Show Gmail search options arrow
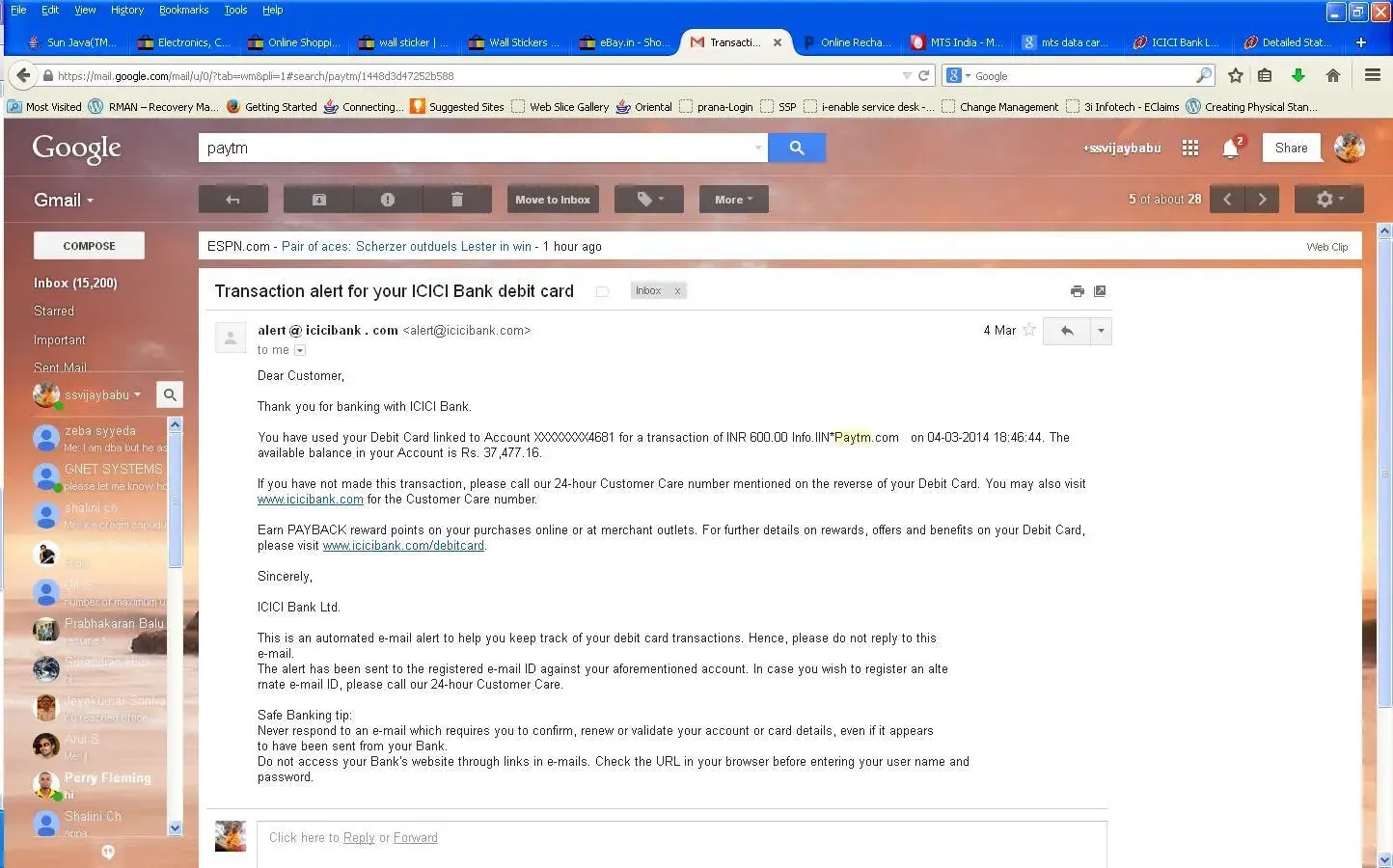This screenshot has height=868, width=1393. [x=758, y=148]
